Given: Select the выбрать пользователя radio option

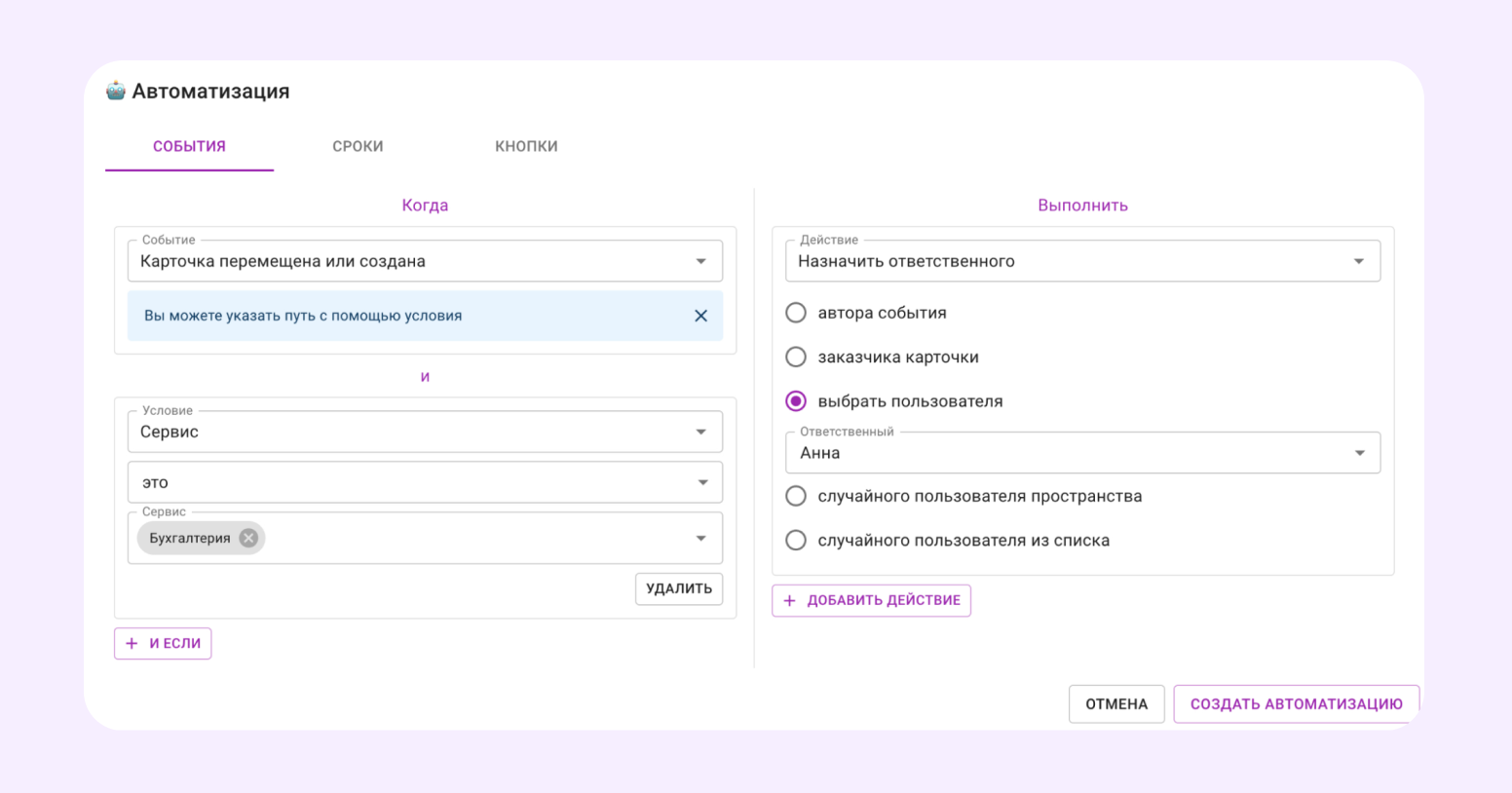Looking at the screenshot, I should pyautogui.click(x=796, y=401).
